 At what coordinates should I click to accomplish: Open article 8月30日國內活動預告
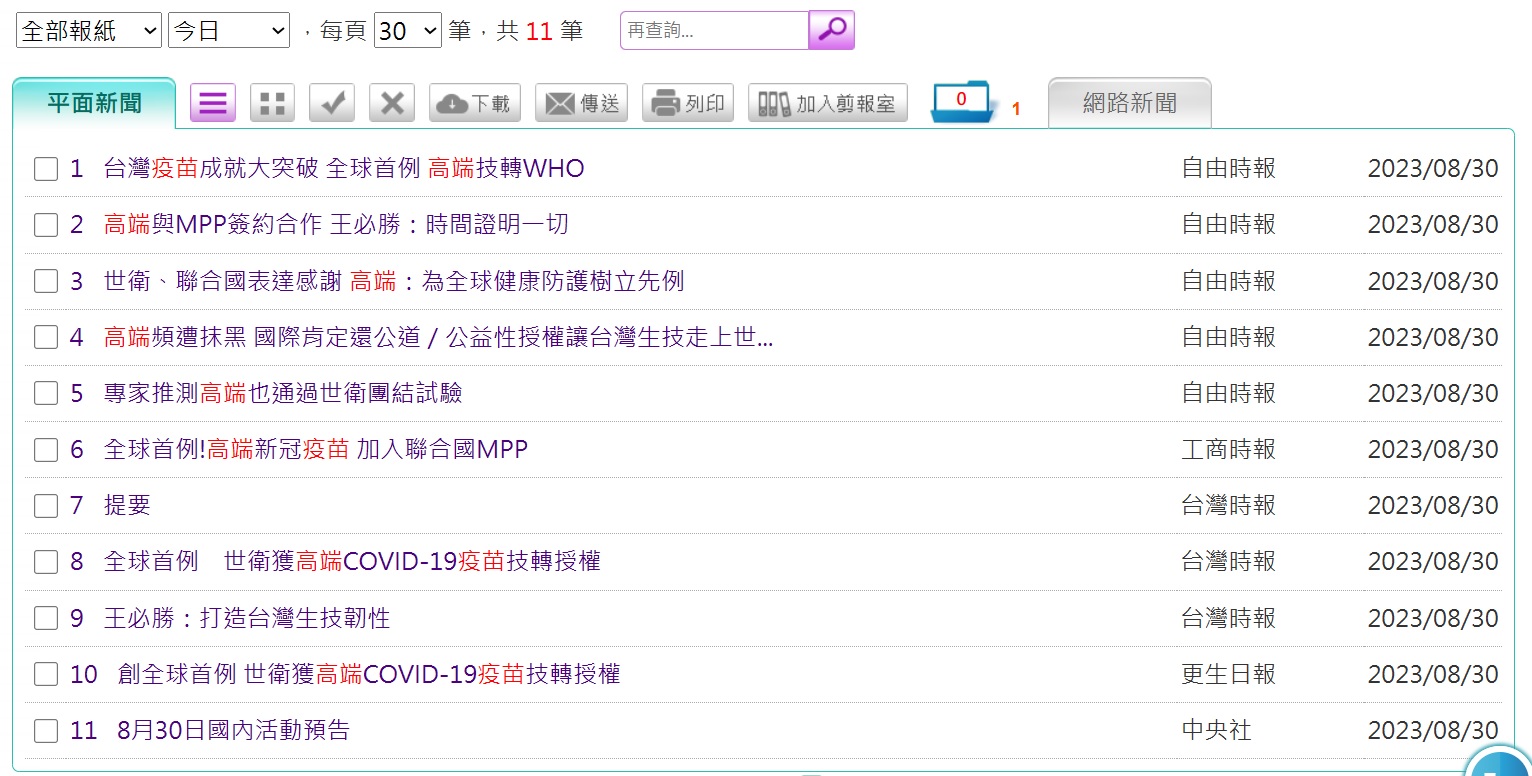pos(233,731)
